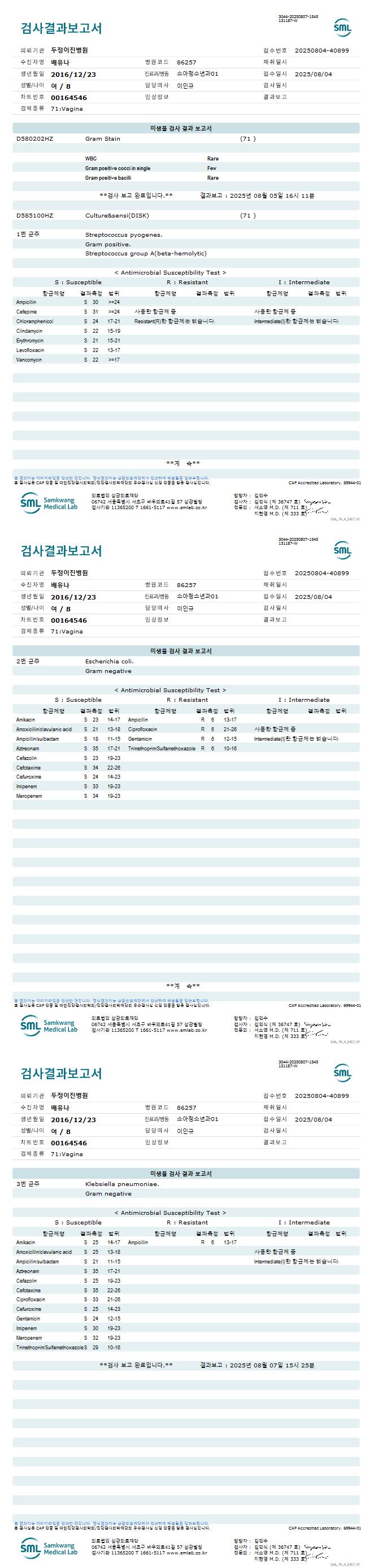This screenshot has height=1568, width=370.
Task: Click Trimethoprim/Sulfamethoxazole row with result 29
Action: pyautogui.click(x=68, y=1348)
